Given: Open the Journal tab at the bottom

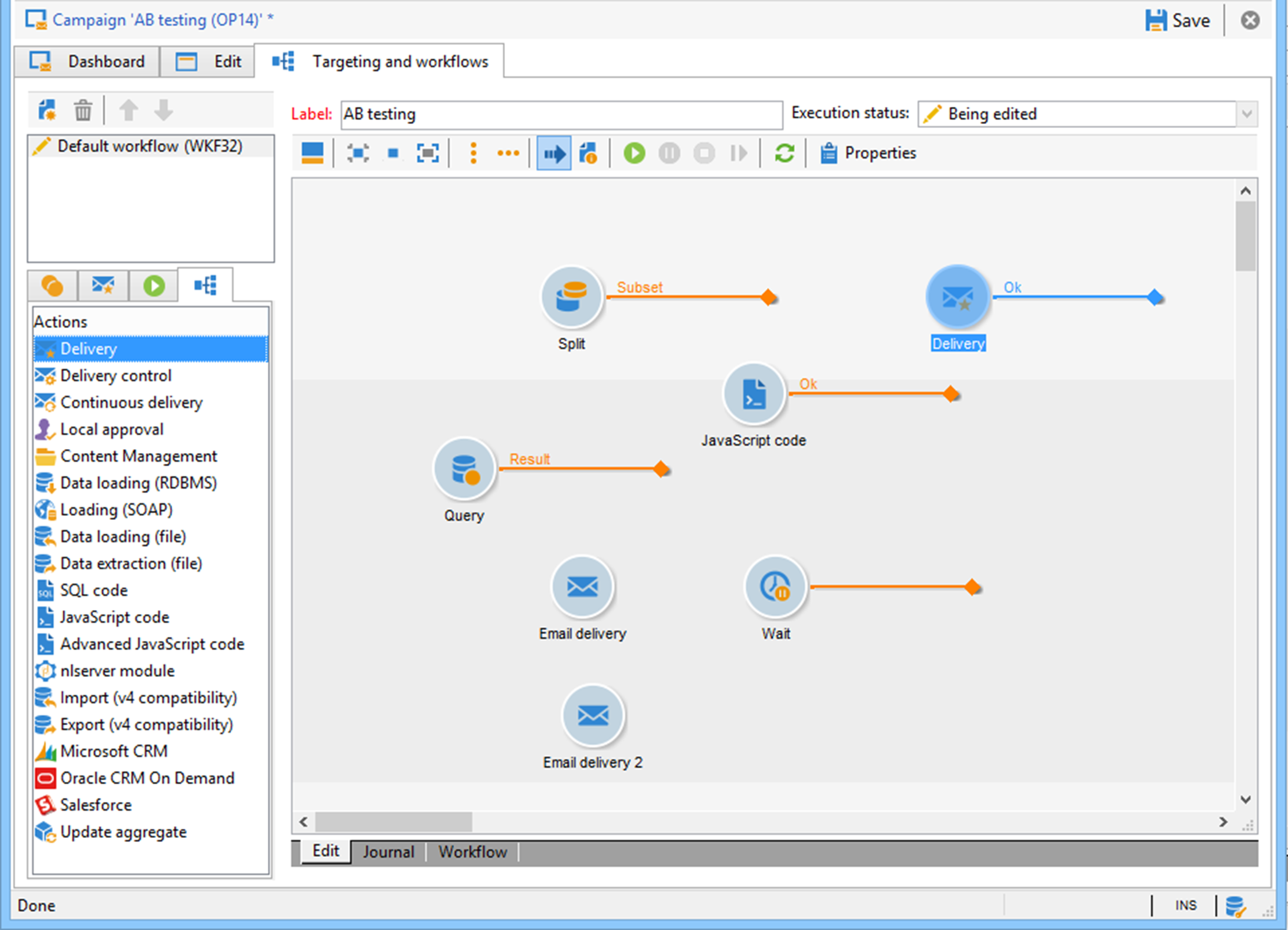Looking at the screenshot, I should click(x=388, y=852).
